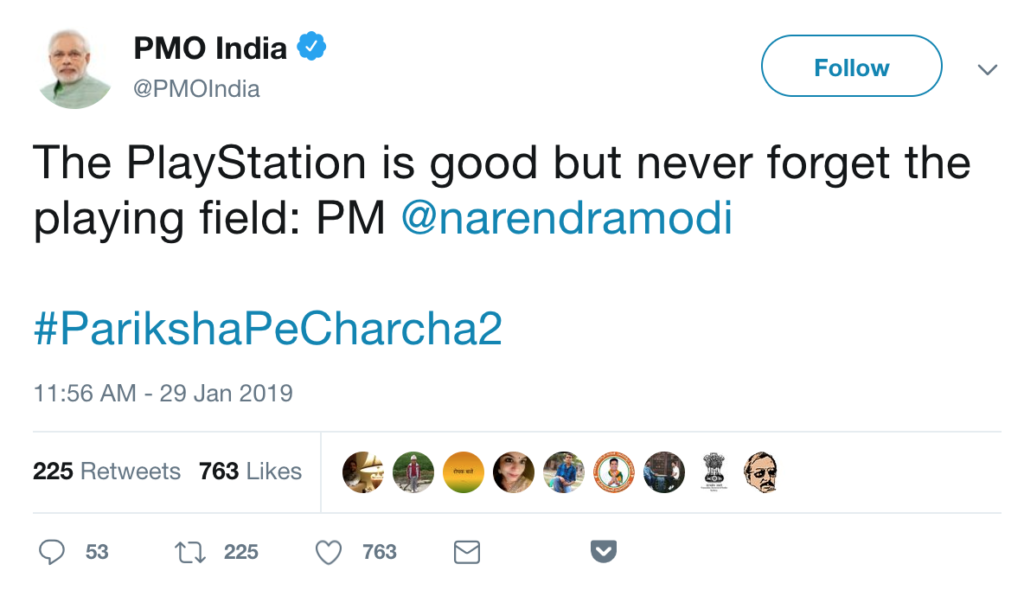Follow the PMO India account
This screenshot has width=1024, height=590.
[x=851, y=68]
